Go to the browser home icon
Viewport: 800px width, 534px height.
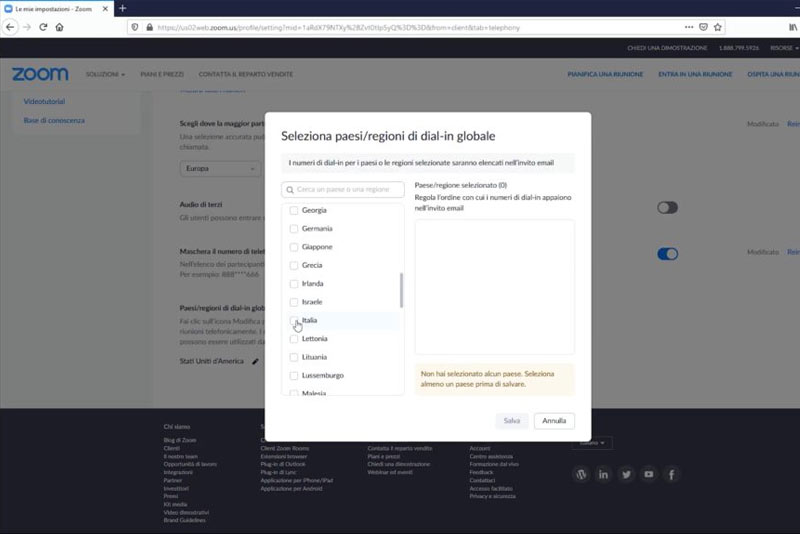pos(60,27)
